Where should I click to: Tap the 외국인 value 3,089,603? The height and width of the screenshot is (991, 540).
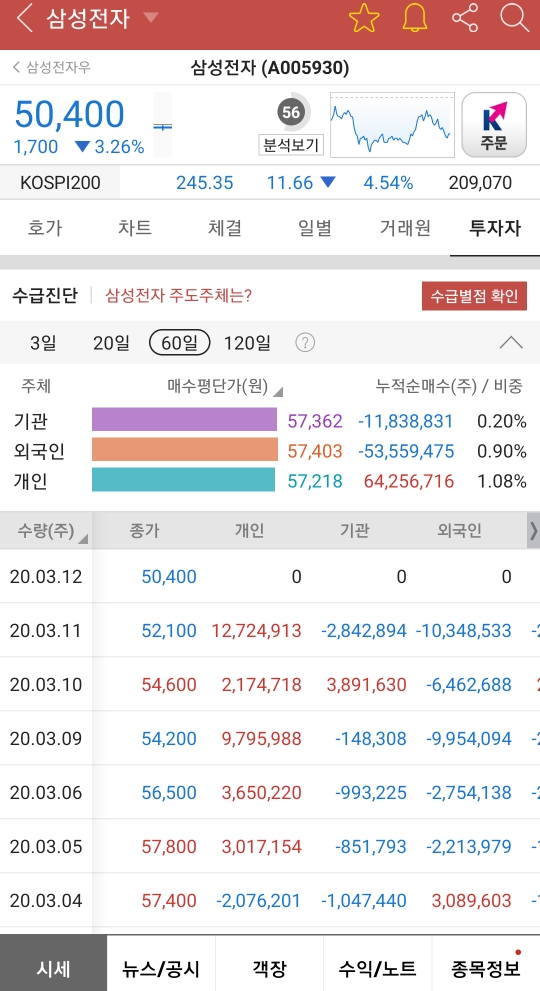472,900
